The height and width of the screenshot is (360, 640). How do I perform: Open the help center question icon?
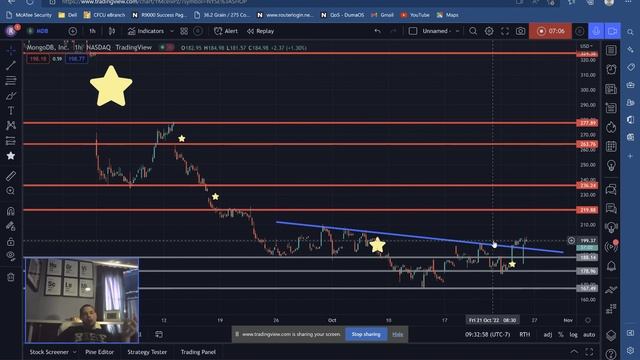click(611, 353)
